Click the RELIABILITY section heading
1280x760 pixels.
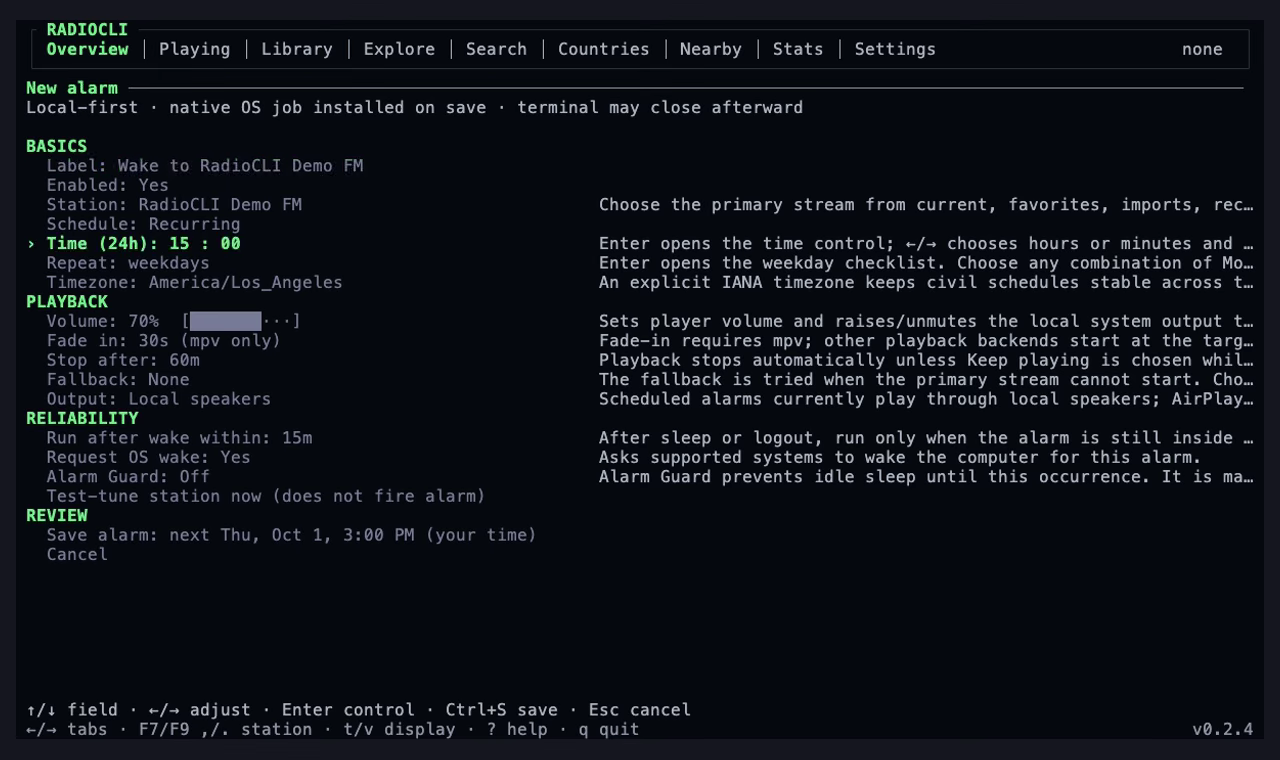click(82, 418)
